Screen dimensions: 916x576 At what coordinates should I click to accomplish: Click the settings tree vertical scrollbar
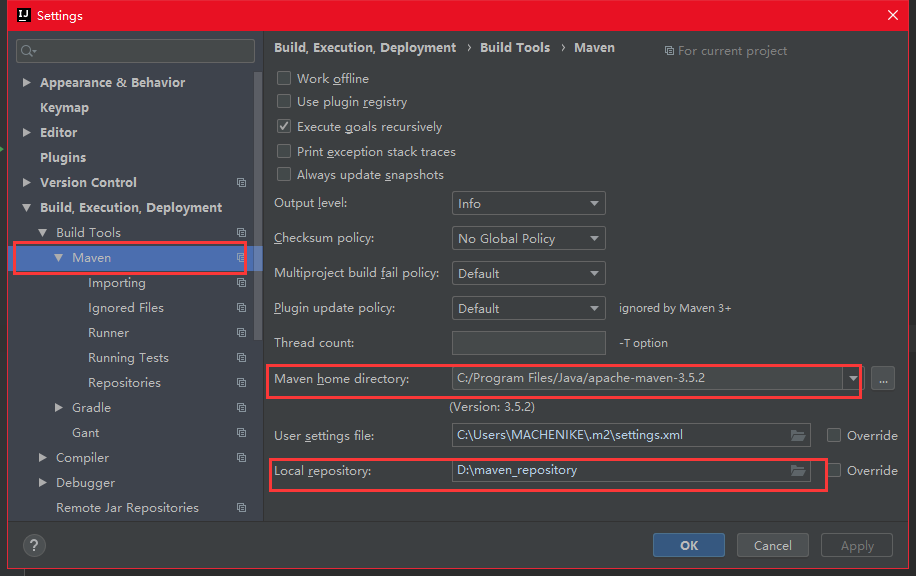click(x=258, y=206)
